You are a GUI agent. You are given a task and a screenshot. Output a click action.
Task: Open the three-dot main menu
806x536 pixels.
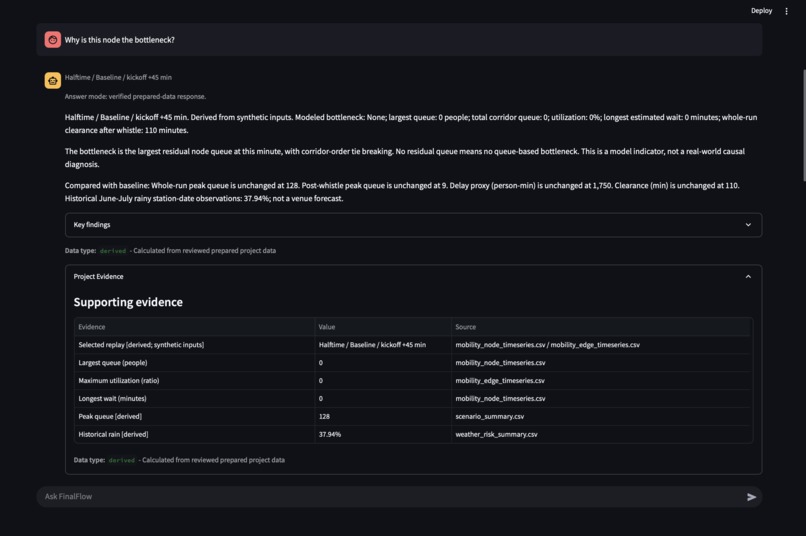786,11
